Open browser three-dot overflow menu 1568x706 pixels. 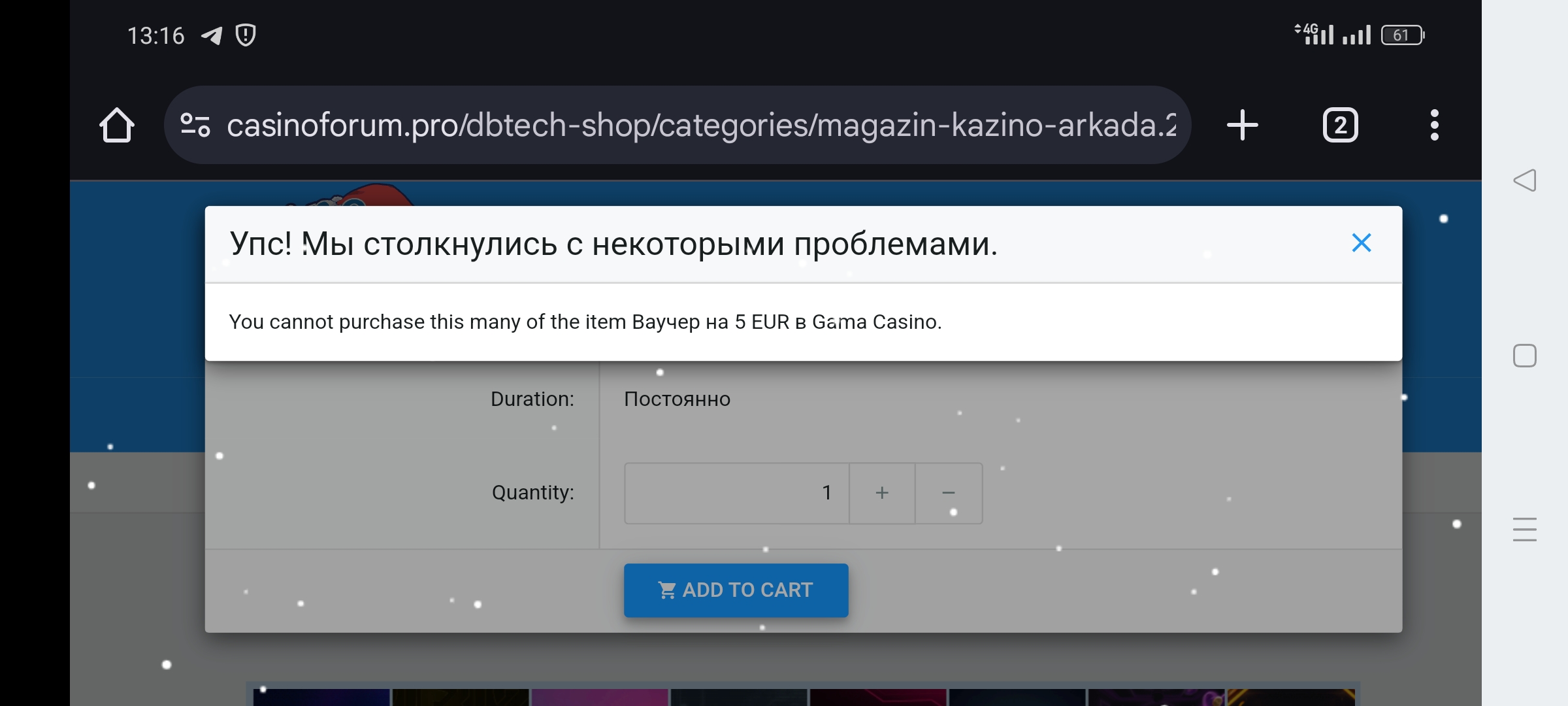pos(1434,125)
